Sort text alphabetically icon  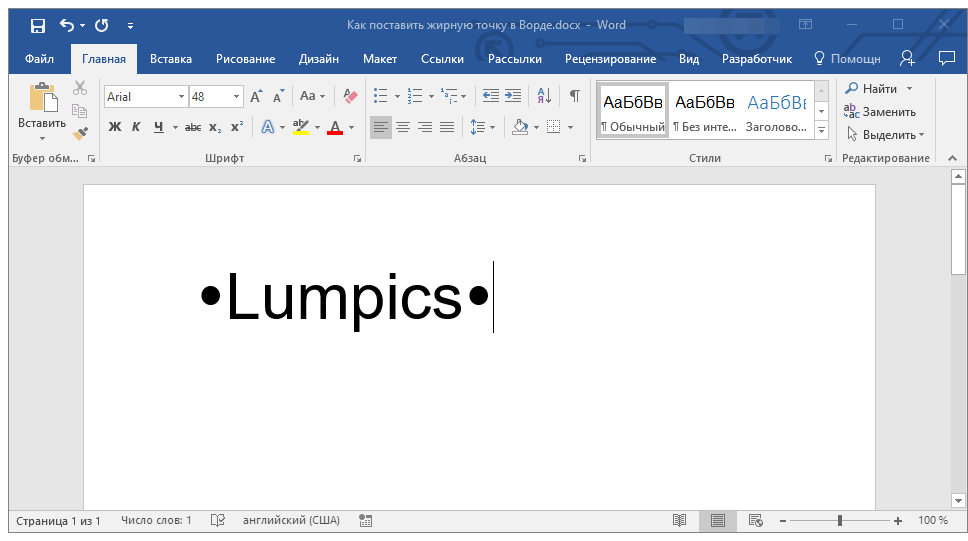point(544,96)
